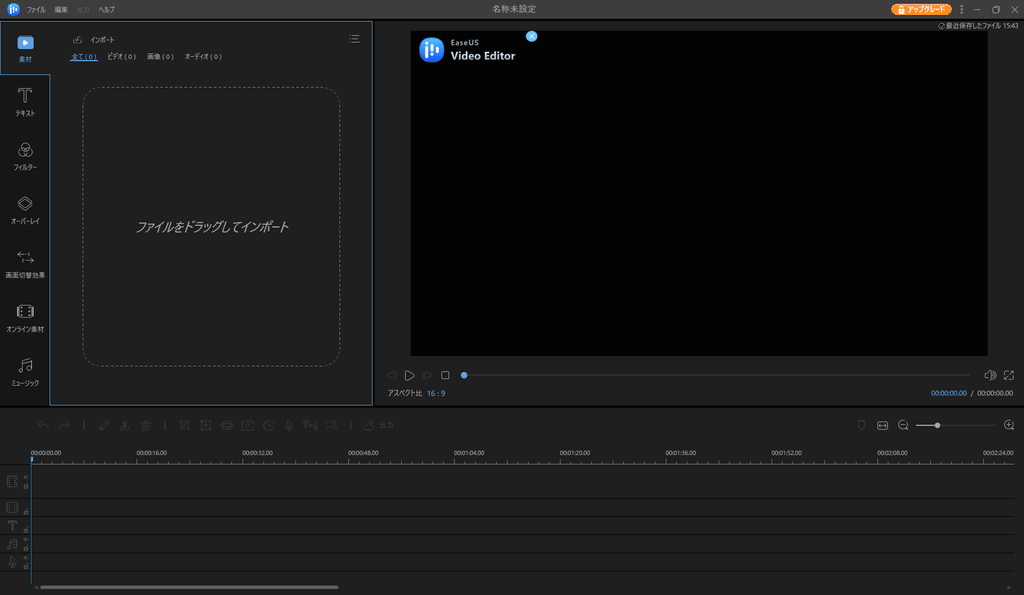This screenshot has width=1024, height=595.
Task: Switch to the ビデオ (0) tab
Action: (x=121, y=57)
